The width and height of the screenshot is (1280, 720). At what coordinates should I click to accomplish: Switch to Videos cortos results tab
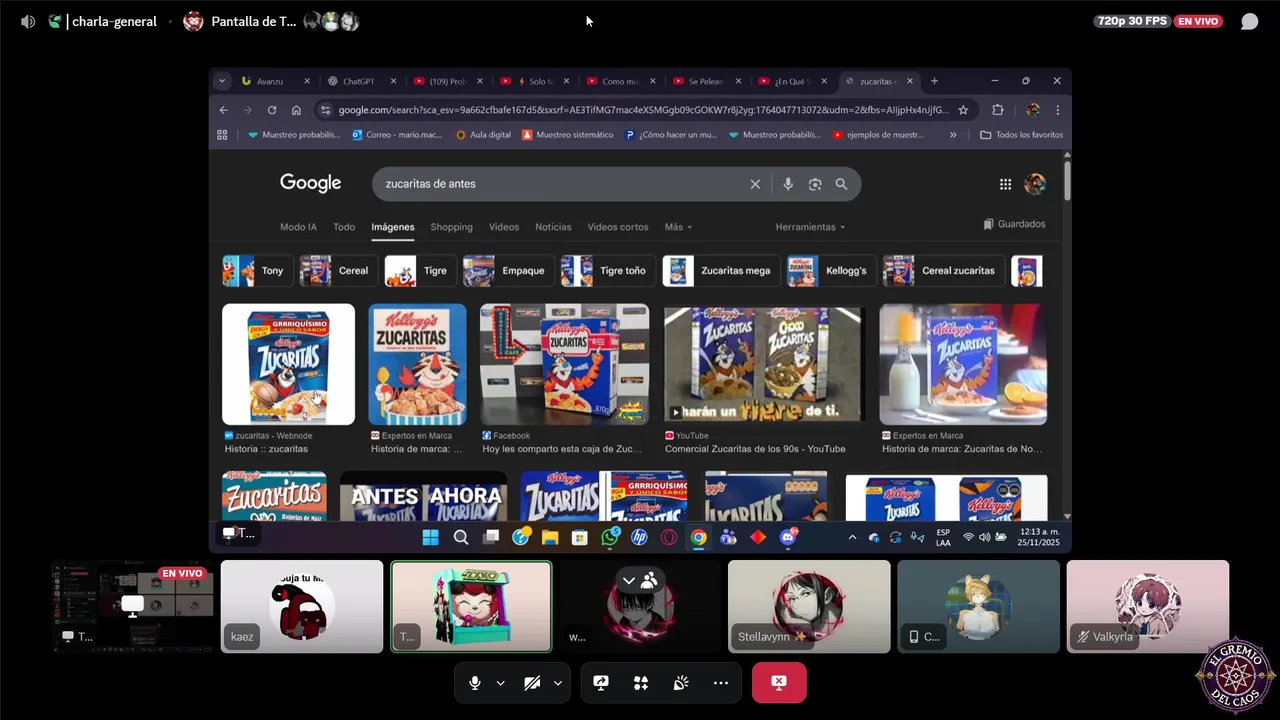(618, 227)
